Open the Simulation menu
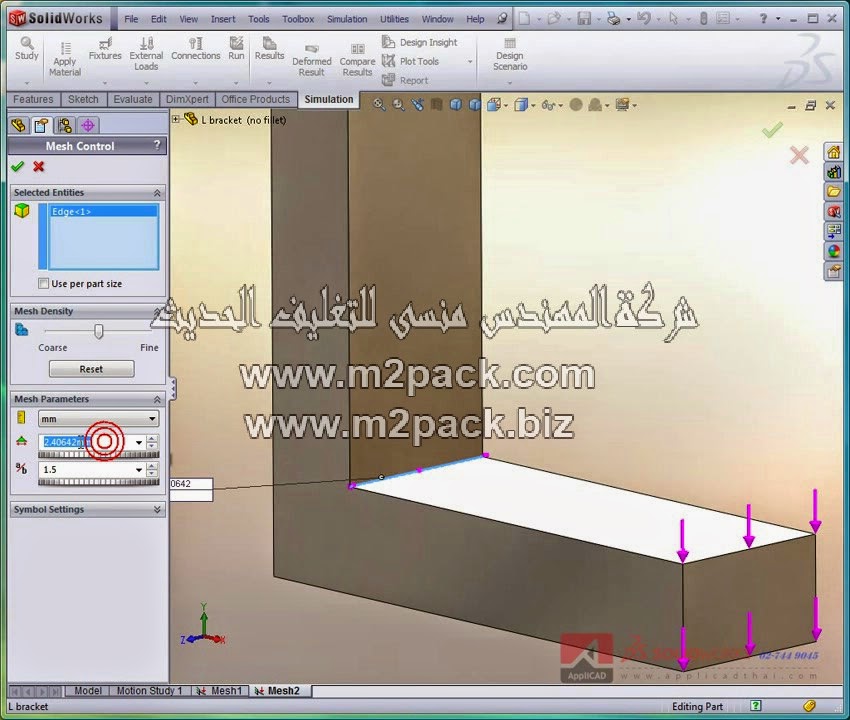Screen dimensions: 850x720 pos(347,19)
